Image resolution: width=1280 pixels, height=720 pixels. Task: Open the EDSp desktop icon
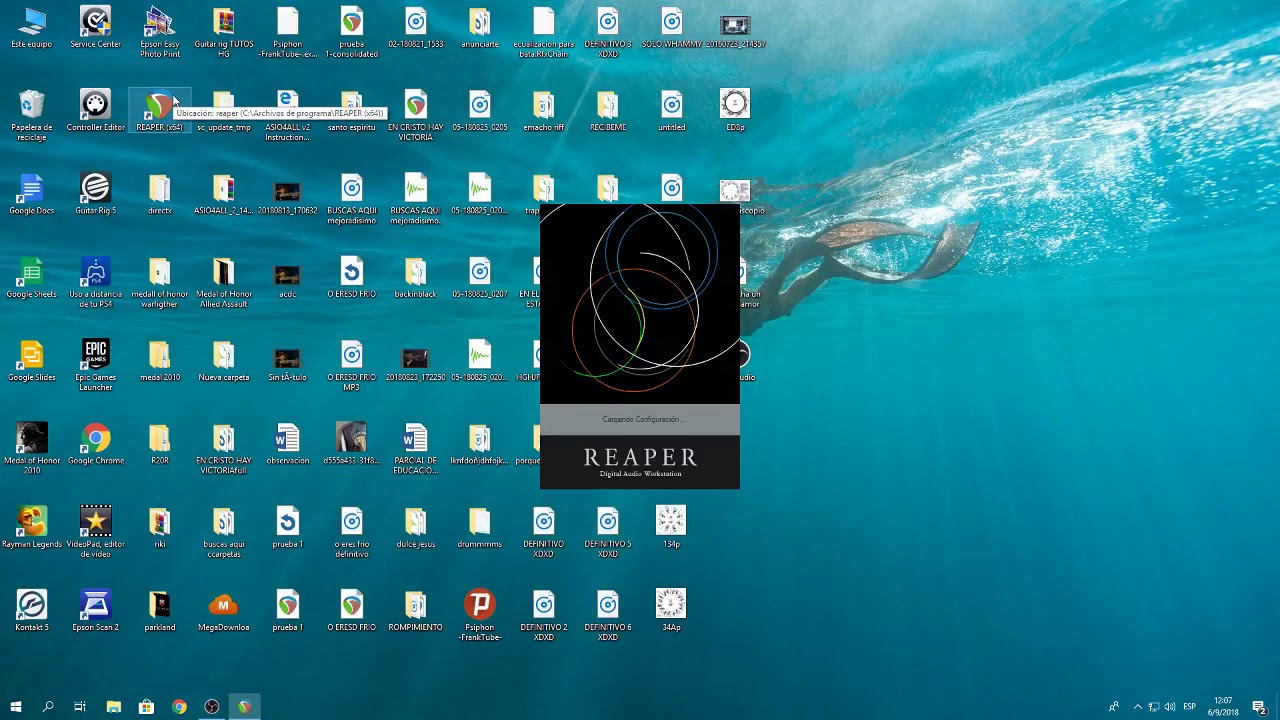pyautogui.click(x=735, y=111)
